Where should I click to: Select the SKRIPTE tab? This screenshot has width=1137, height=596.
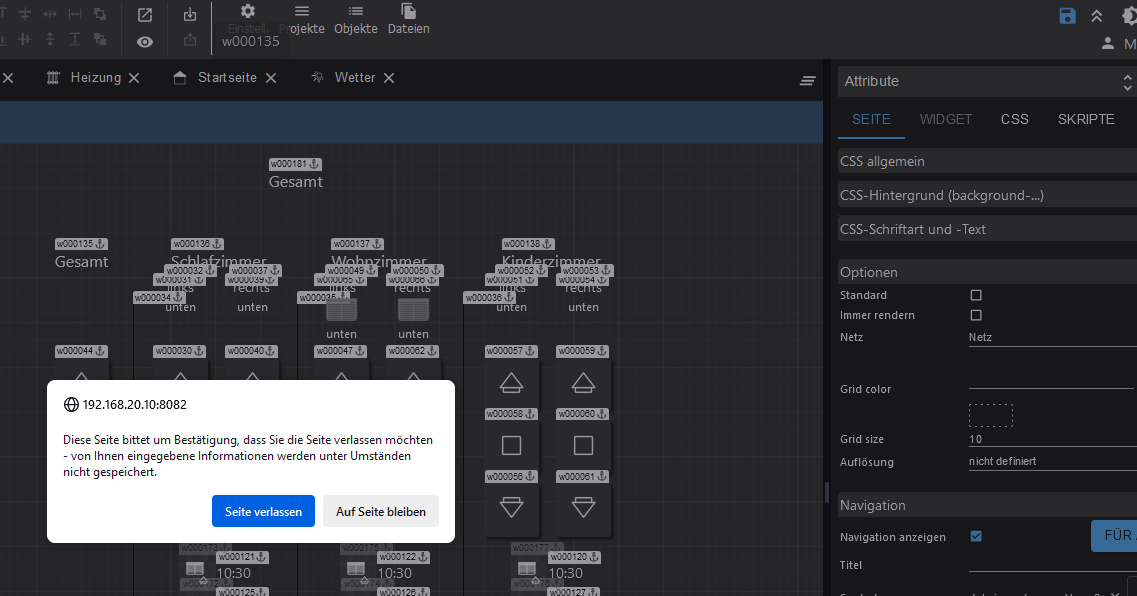tap(1085, 119)
